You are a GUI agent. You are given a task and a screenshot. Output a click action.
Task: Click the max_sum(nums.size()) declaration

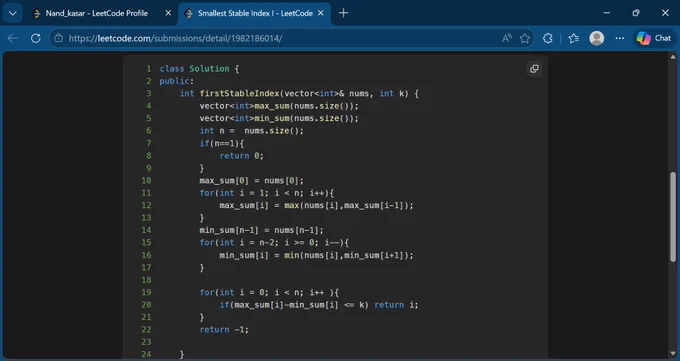point(279,106)
